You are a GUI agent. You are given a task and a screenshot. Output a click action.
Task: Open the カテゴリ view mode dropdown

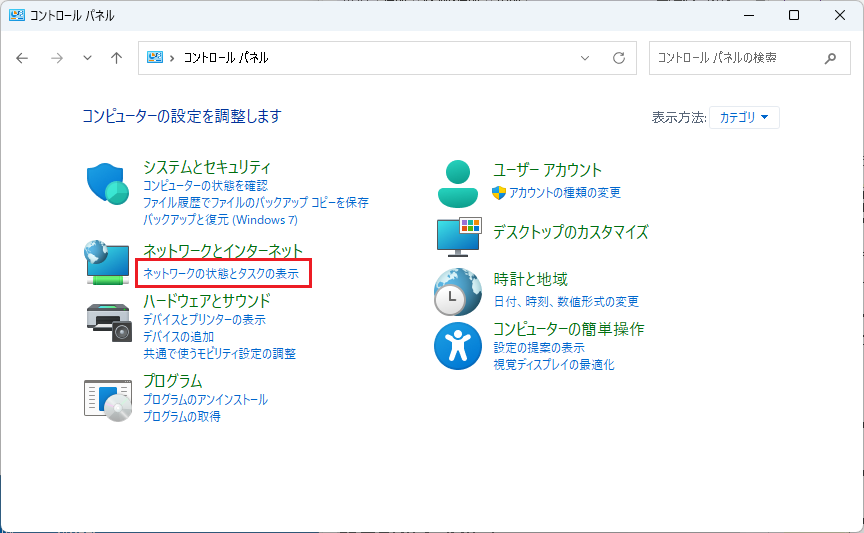coord(744,117)
